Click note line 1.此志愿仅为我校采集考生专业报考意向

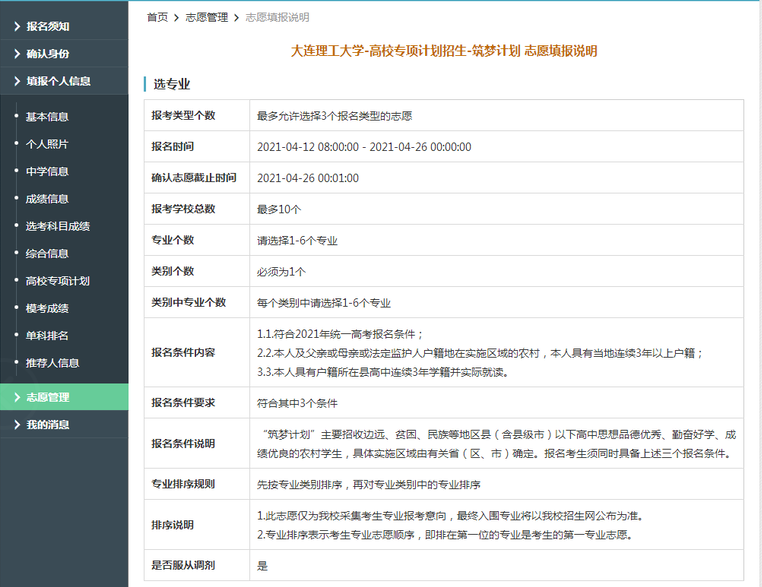coord(450,516)
